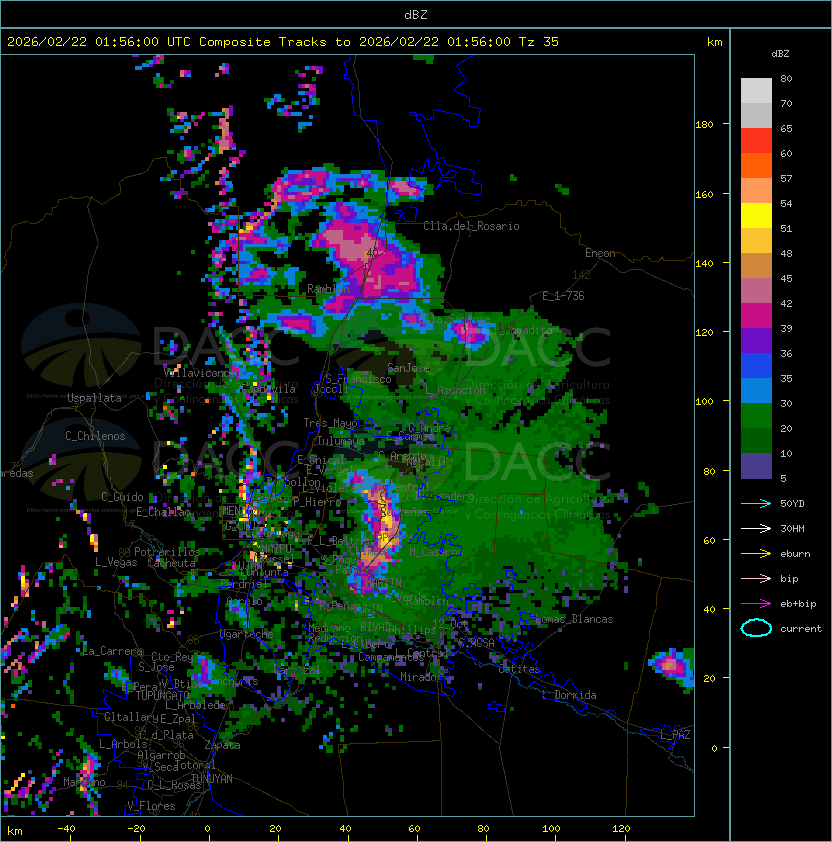Select the 'Tres_Mayo' map label
The image size is (832, 842).
(330, 423)
